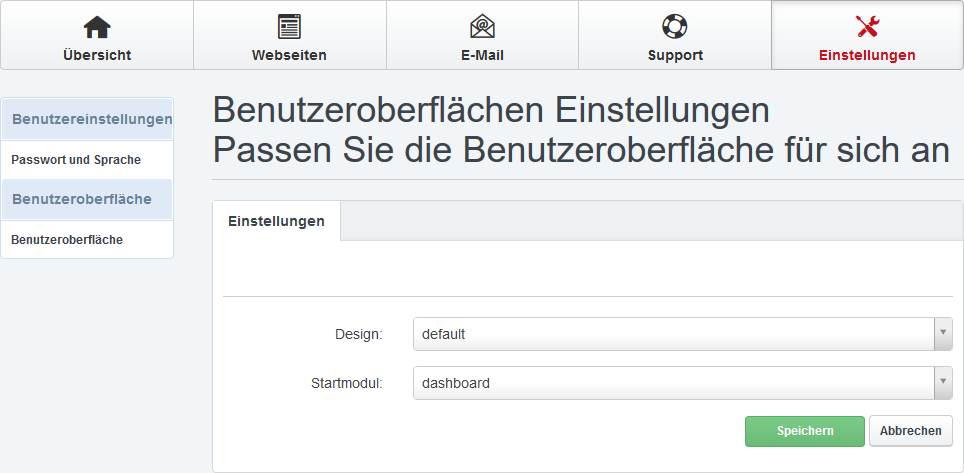This screenshot has height=473, width=964.
Task: Click the Webseiten page layout icon
Action: point(289,27)
